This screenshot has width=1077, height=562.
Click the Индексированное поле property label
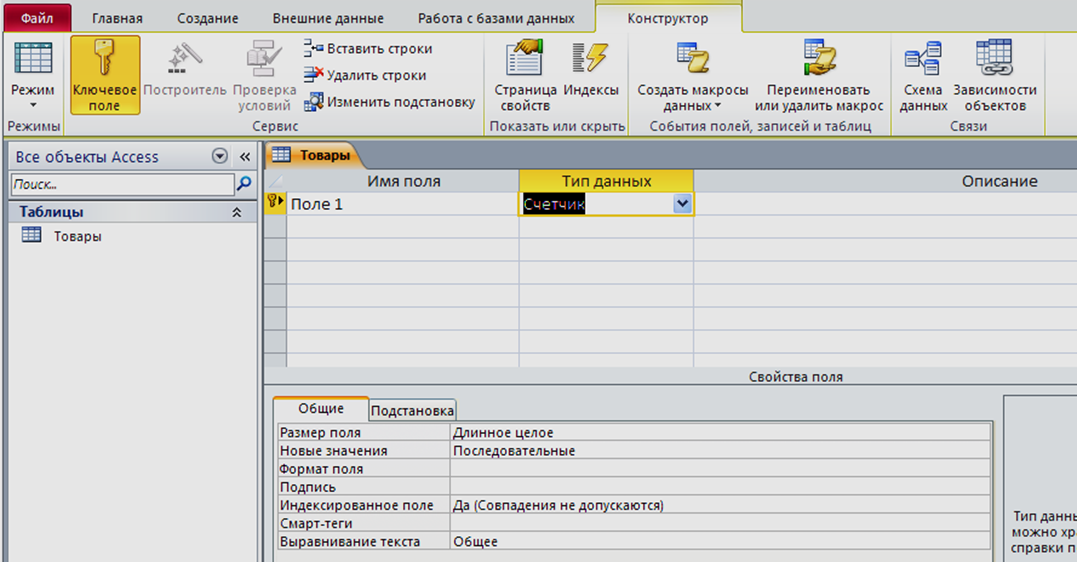point(356,506)
